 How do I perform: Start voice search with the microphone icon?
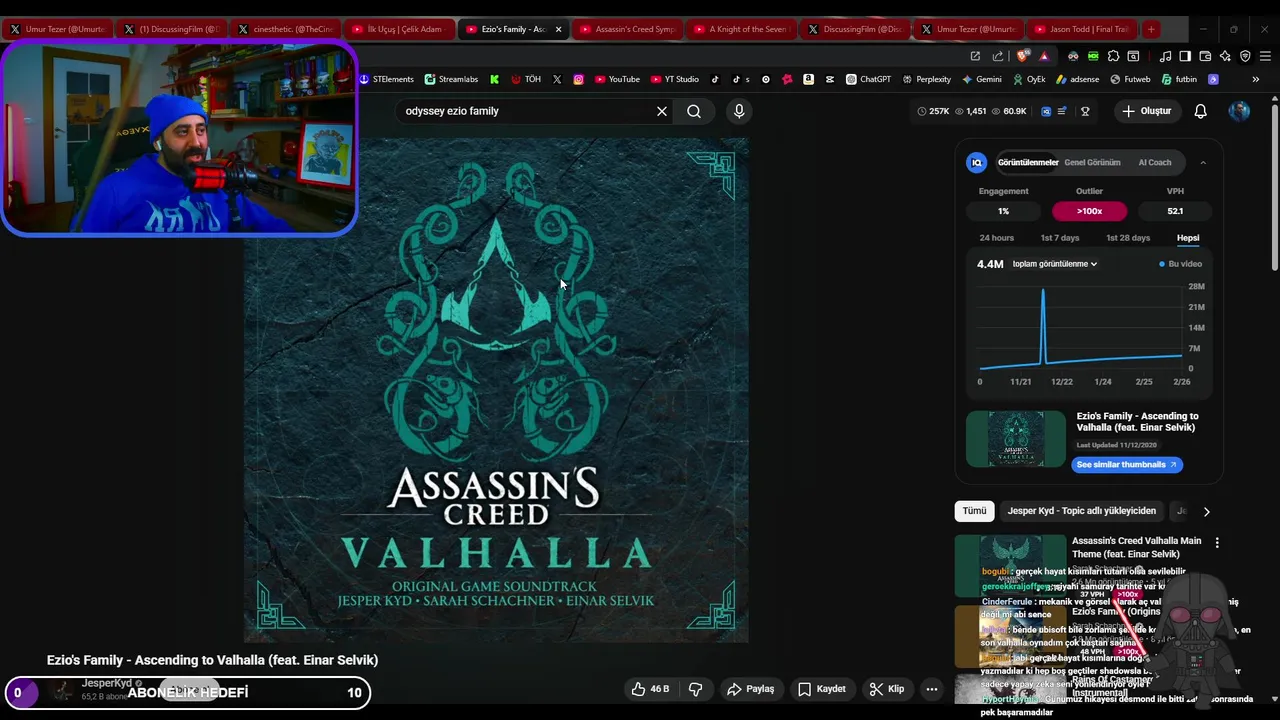pos(739,111)
